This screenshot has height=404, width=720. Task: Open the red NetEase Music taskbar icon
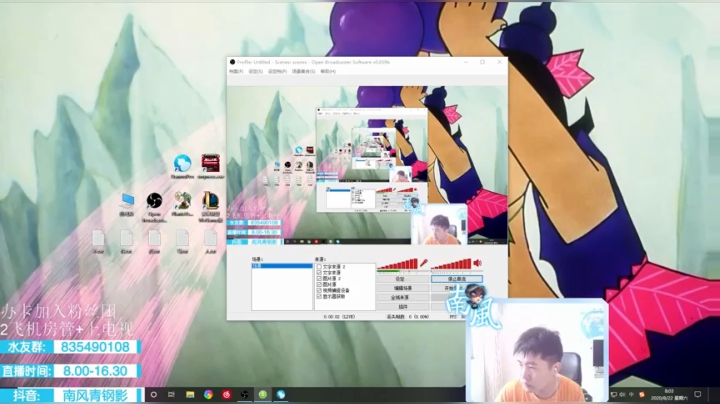[x=226, y=394]
